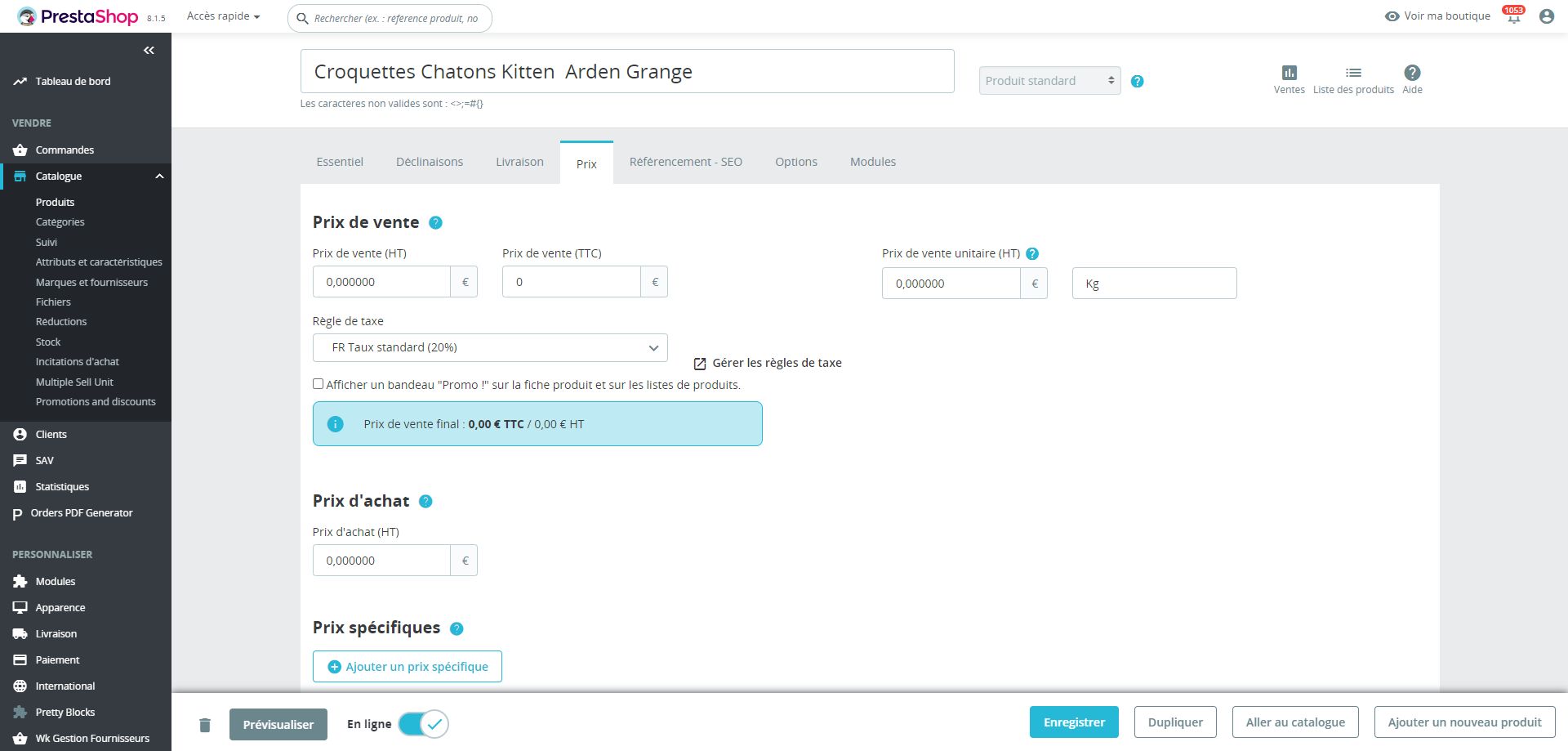Click Voir ma boutique link
The height and width of the screenshot is (751, 1568).
(x=1437, y=16)
